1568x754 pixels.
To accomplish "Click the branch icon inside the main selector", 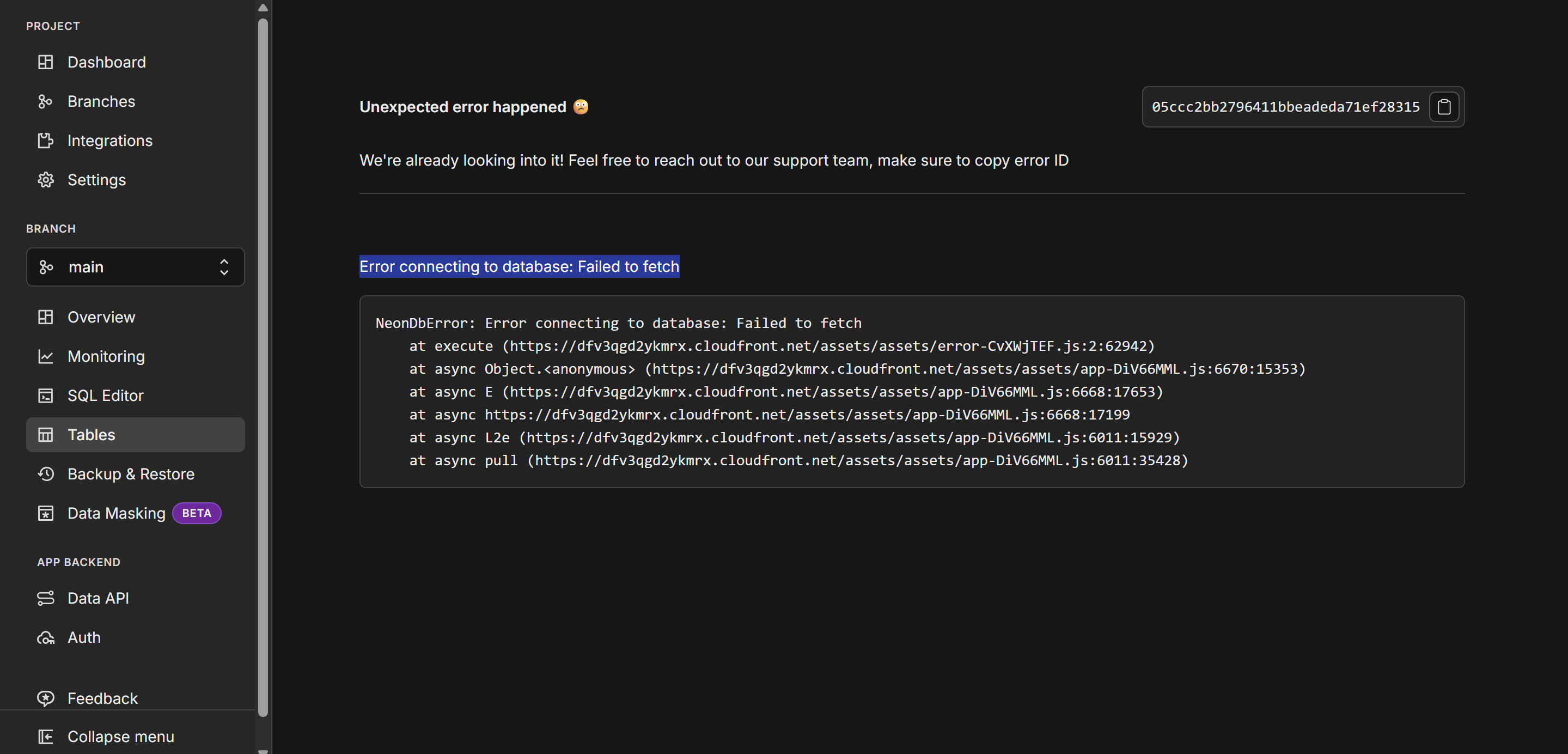I will [46, 267].
